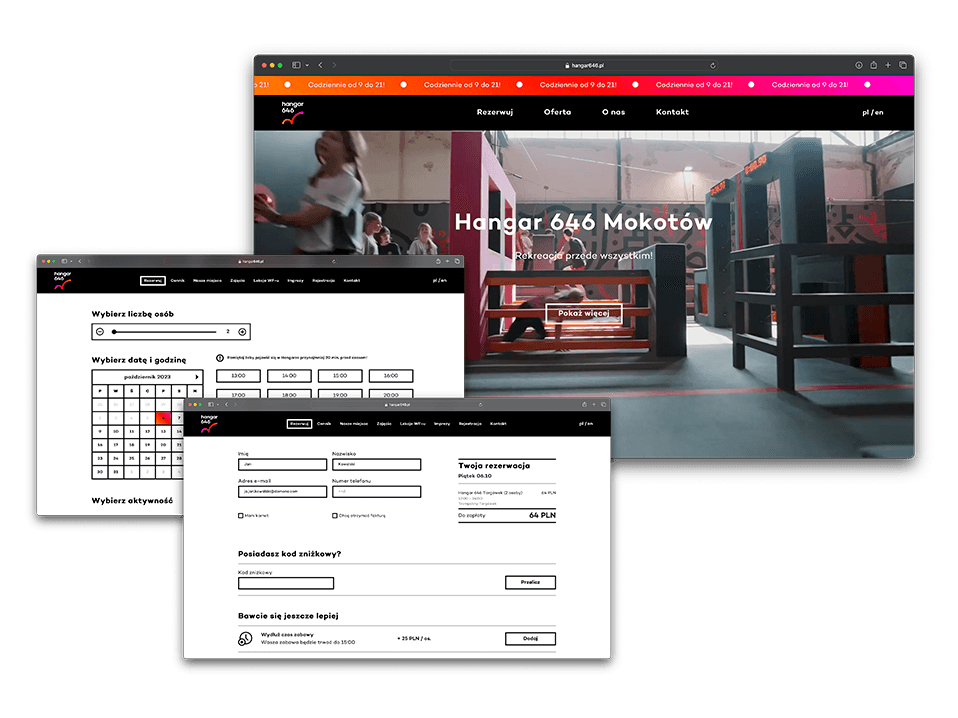Decrease number of people with the minus icon
The image size is (958, 718).
point(100,332)
